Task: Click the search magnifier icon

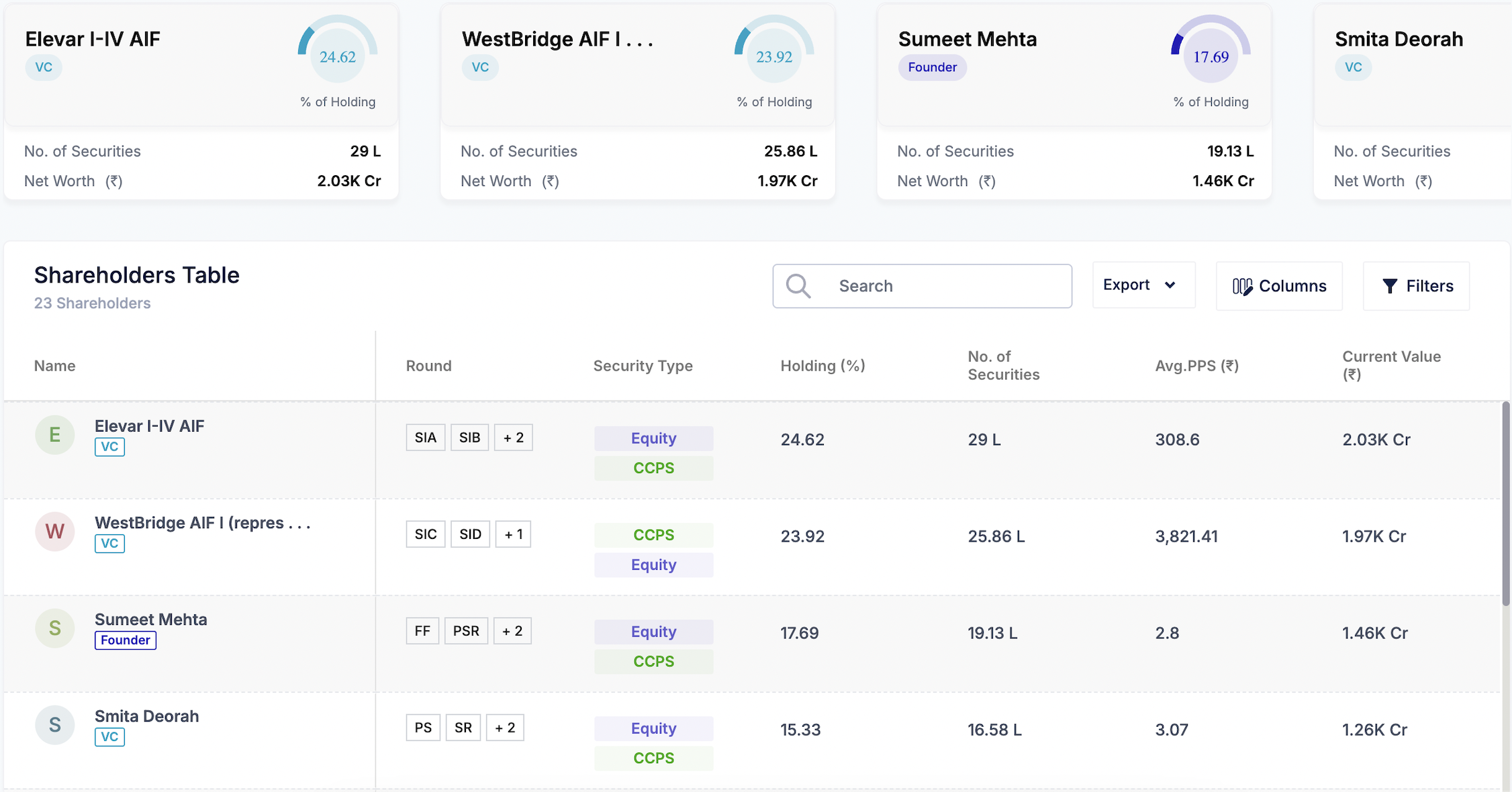Action: (x=798, y=286)
